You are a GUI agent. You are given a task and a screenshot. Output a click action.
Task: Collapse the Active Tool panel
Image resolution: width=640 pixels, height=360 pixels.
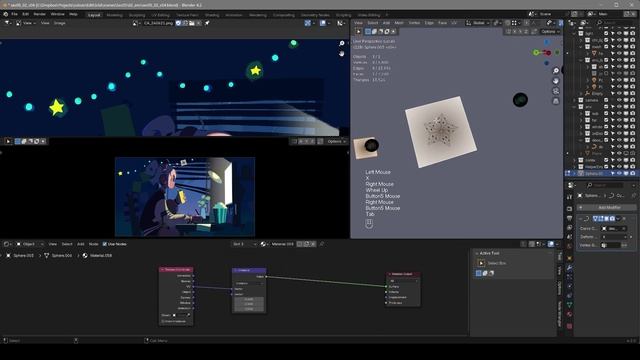pyautogui.click(x=477, y=253)
